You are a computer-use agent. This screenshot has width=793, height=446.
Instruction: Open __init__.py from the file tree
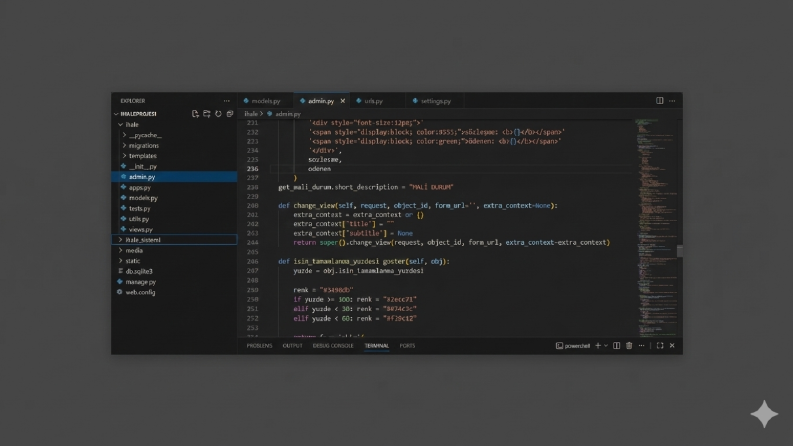[x=143, y=166]
